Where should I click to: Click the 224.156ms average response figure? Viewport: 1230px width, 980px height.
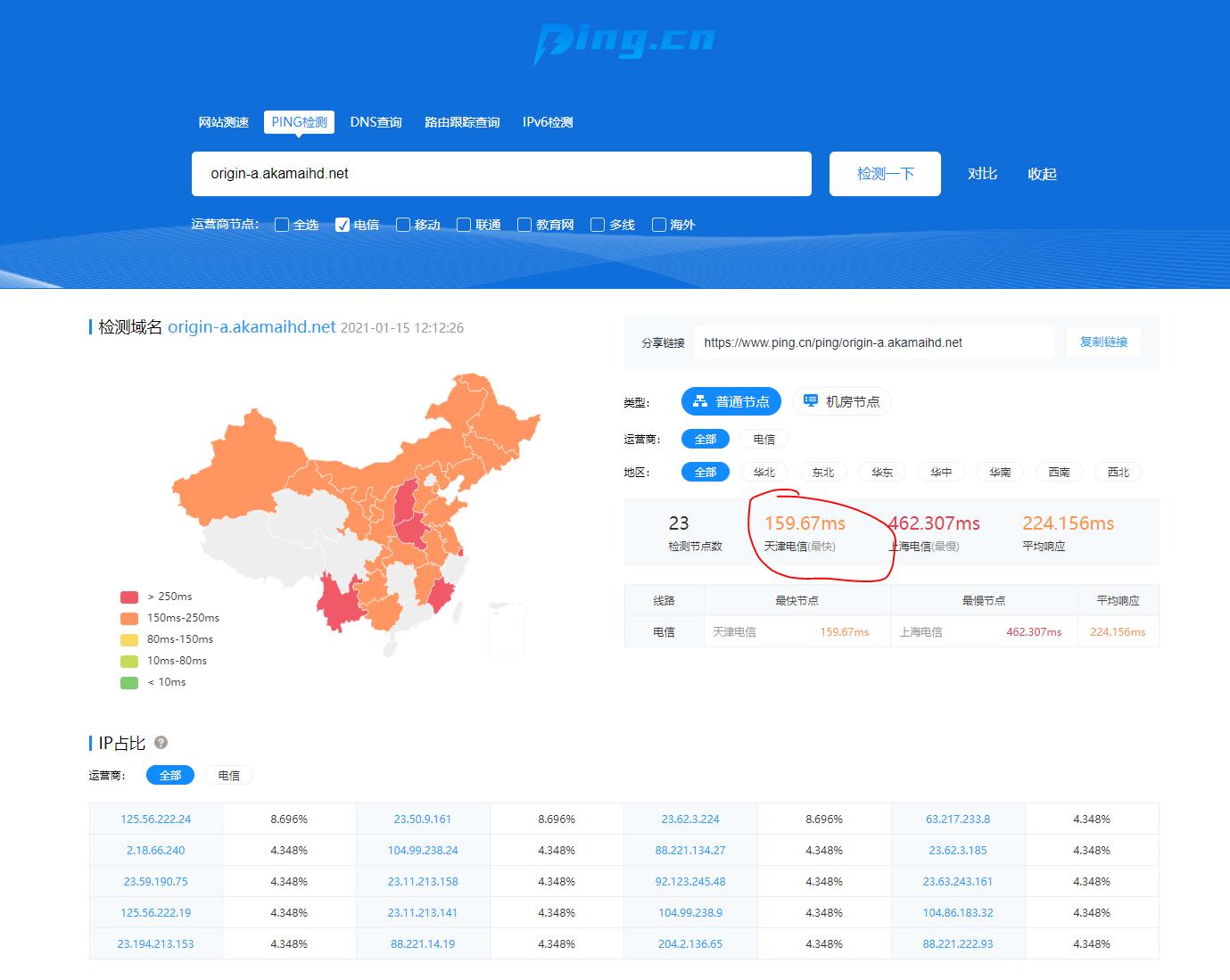pyautogui.click(x=1069, y=523)
